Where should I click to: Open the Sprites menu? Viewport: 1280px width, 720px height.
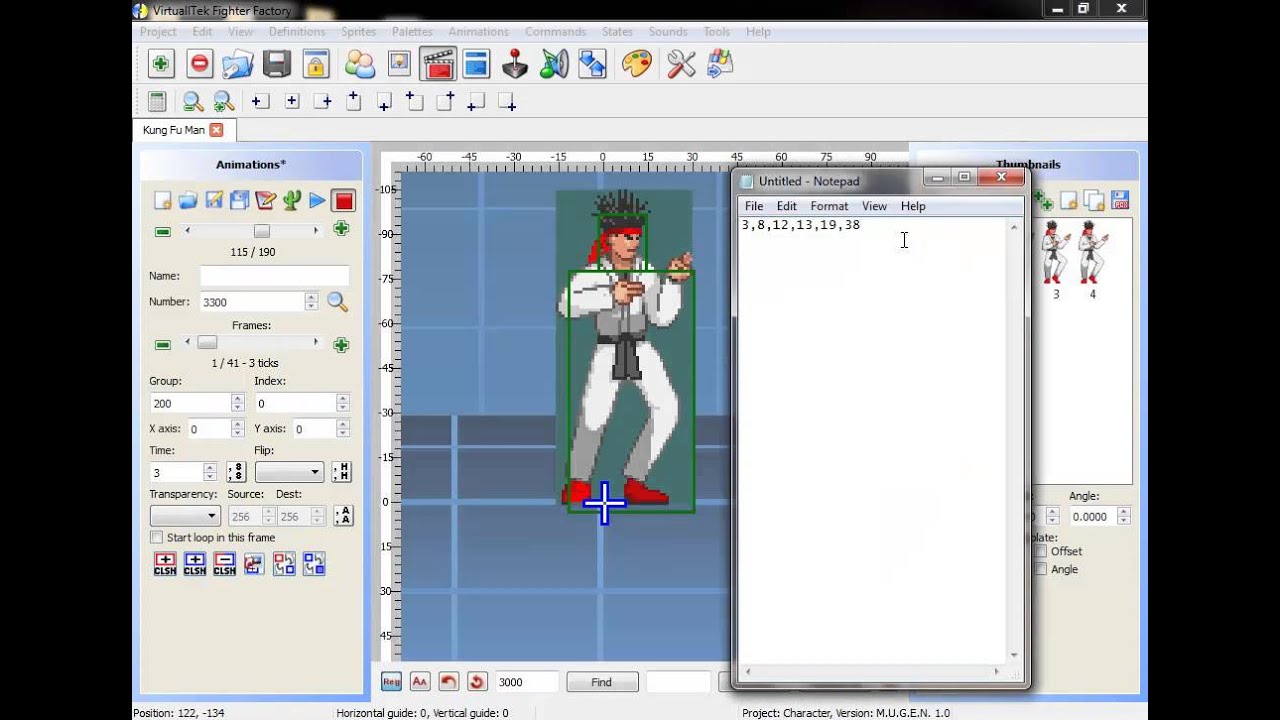coord(358,32)
